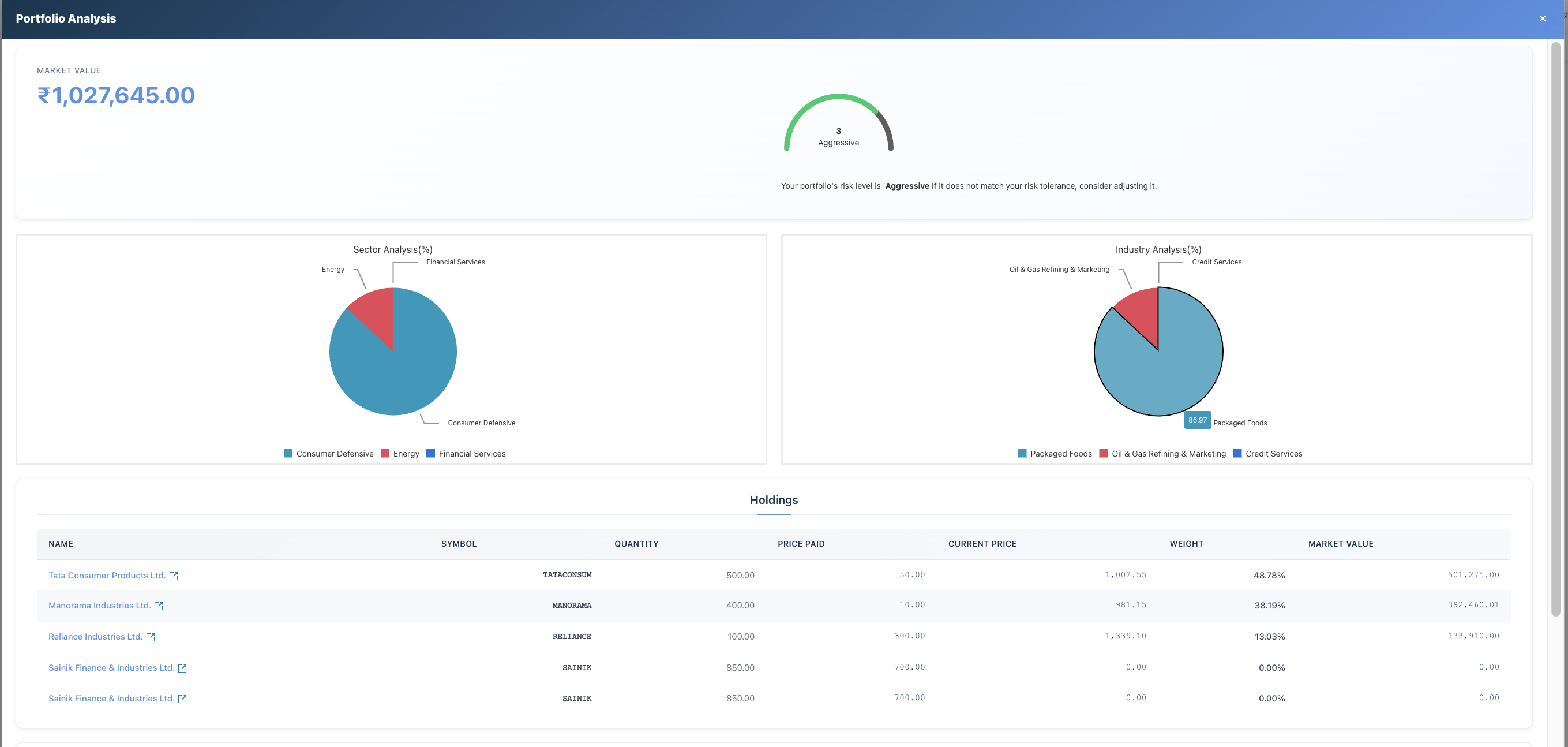Click the Industry Analysis(%) chart title

coord(1158,249)
